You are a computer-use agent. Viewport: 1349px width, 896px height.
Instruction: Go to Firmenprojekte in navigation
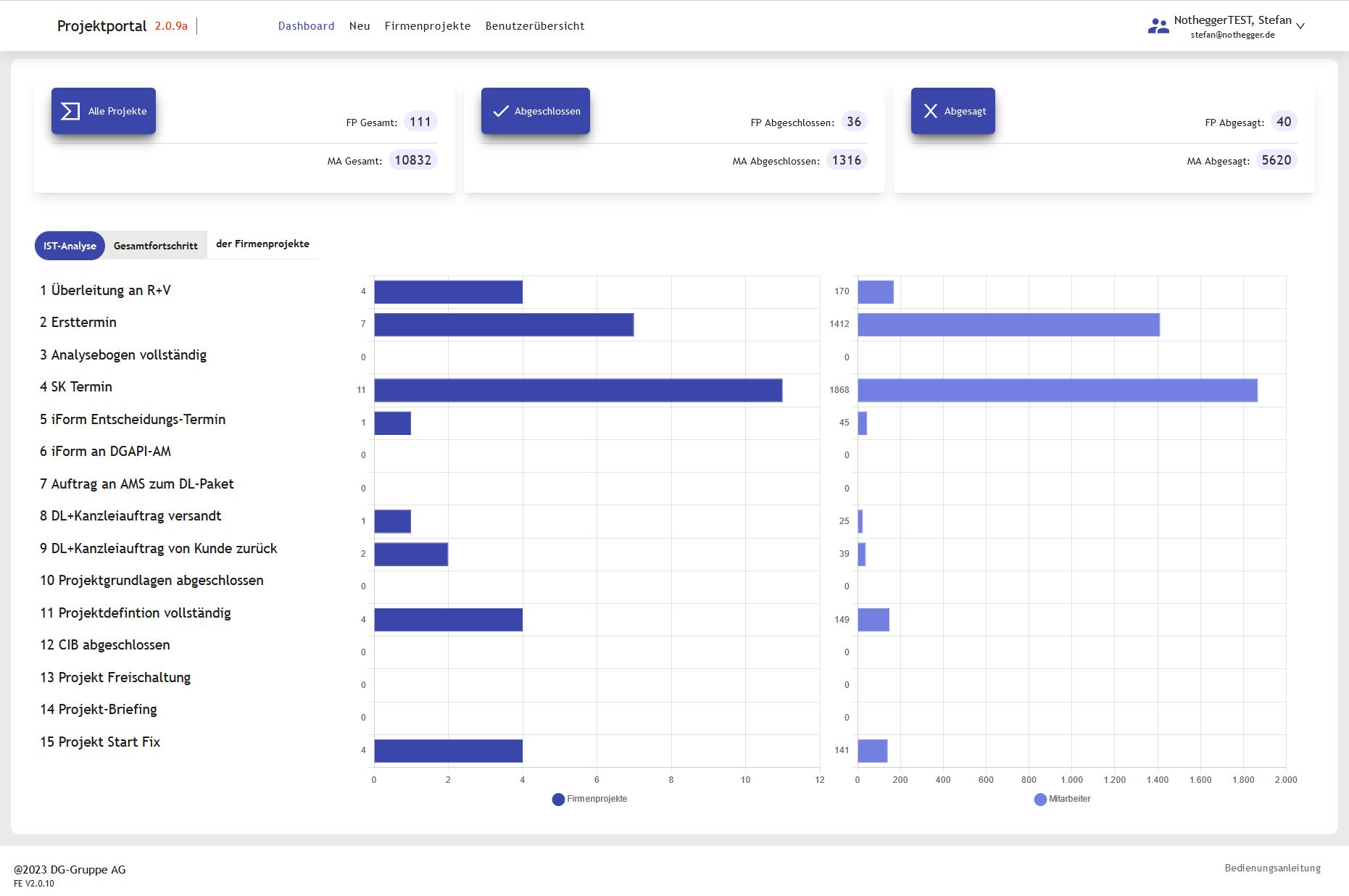427,26
